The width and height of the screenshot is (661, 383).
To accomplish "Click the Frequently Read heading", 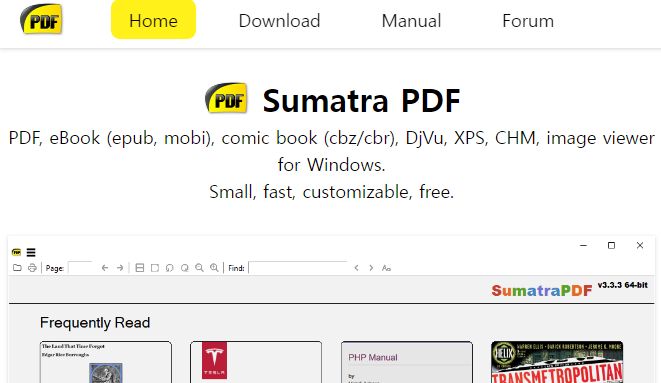I will pos(95,323).
